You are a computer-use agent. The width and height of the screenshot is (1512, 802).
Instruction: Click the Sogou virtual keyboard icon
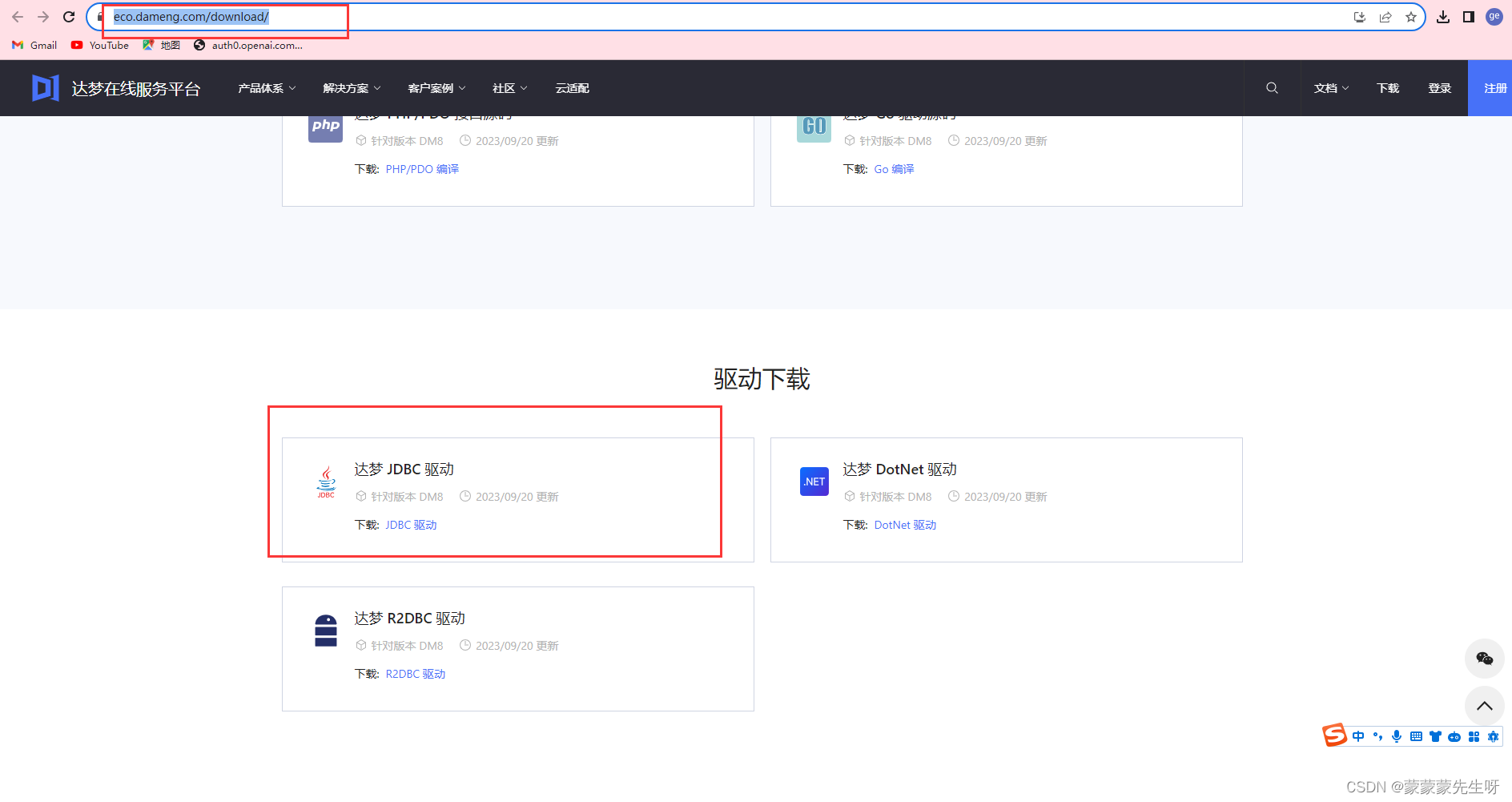pos(1417,736)
